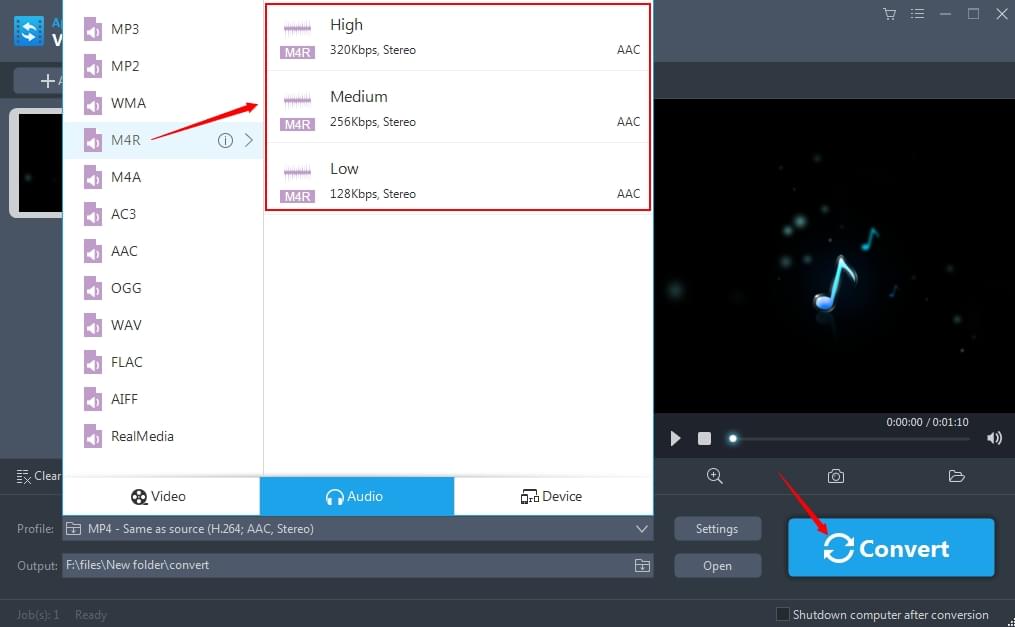
Task: Click the info icon next to M4R
Action: point(225,141)
